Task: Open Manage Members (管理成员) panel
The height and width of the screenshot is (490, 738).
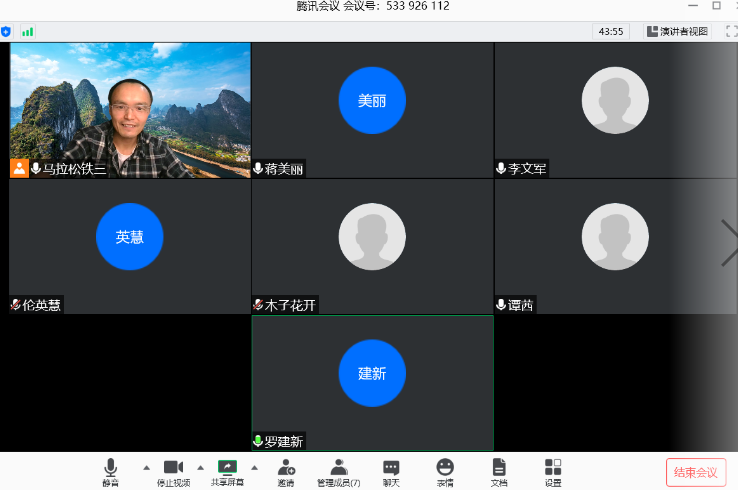Action: pos(339,468)
